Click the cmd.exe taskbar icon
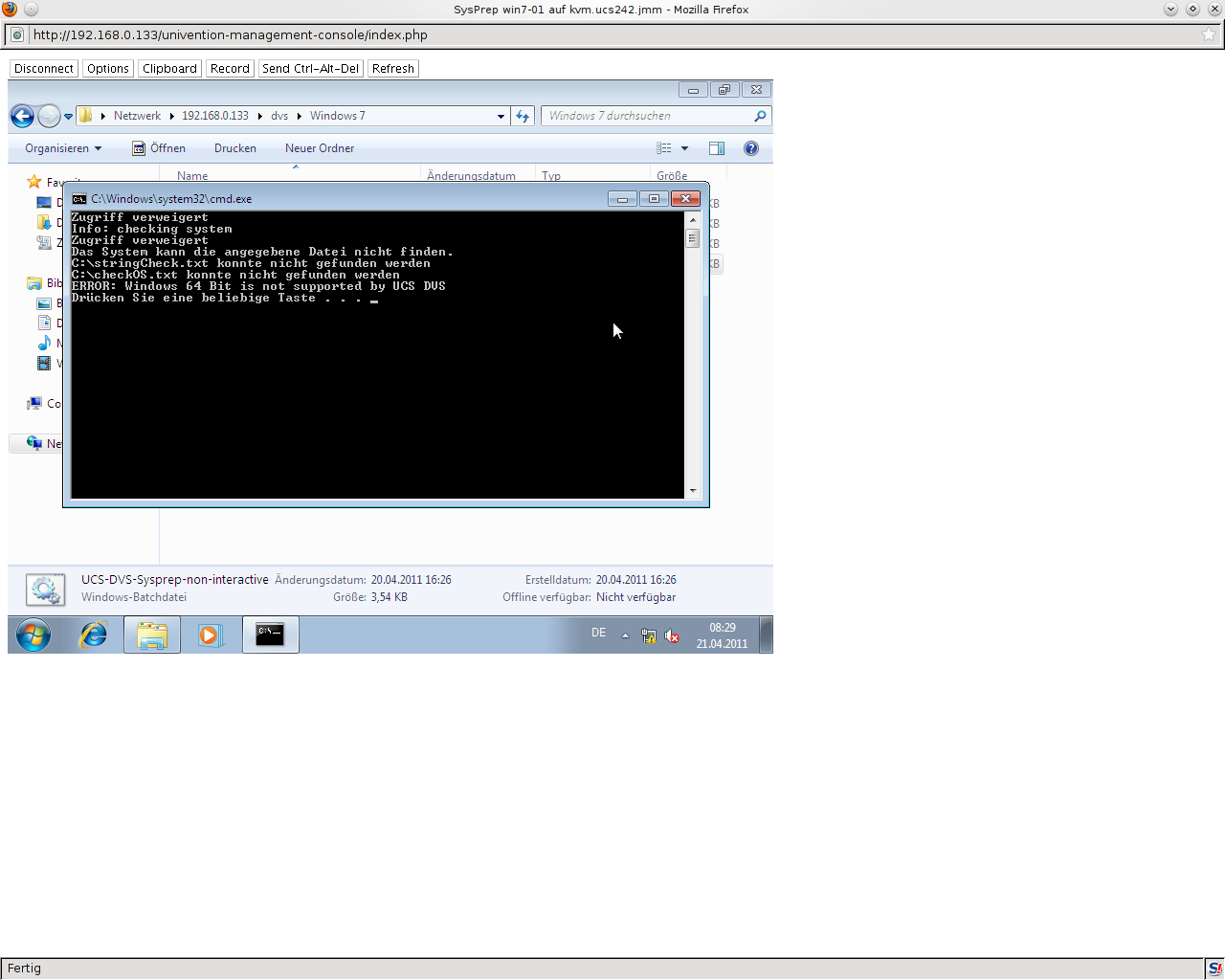Image resolution: width=1225 pixels, height=980 pixels. coord(270,635)
